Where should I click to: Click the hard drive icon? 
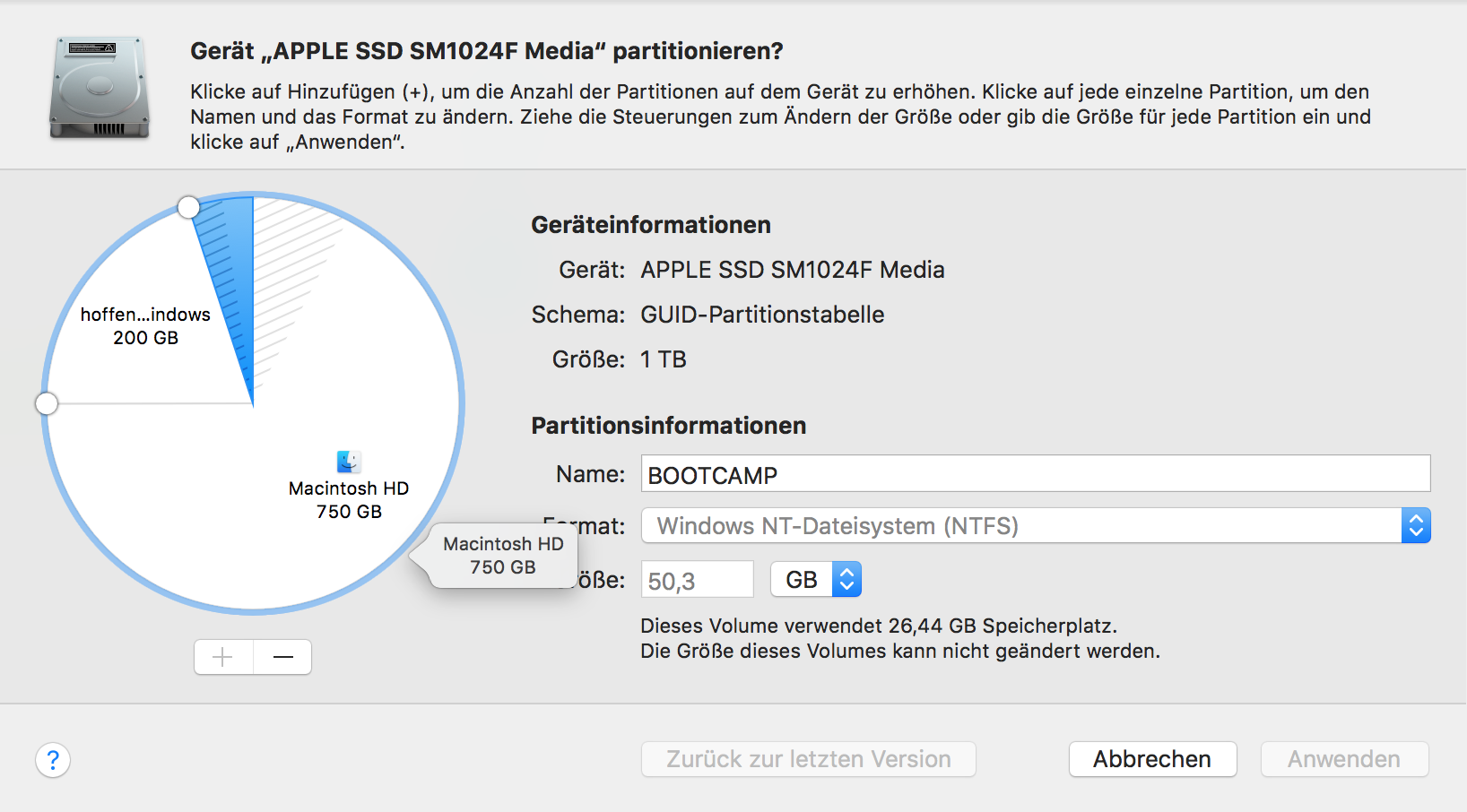point(99,88)
